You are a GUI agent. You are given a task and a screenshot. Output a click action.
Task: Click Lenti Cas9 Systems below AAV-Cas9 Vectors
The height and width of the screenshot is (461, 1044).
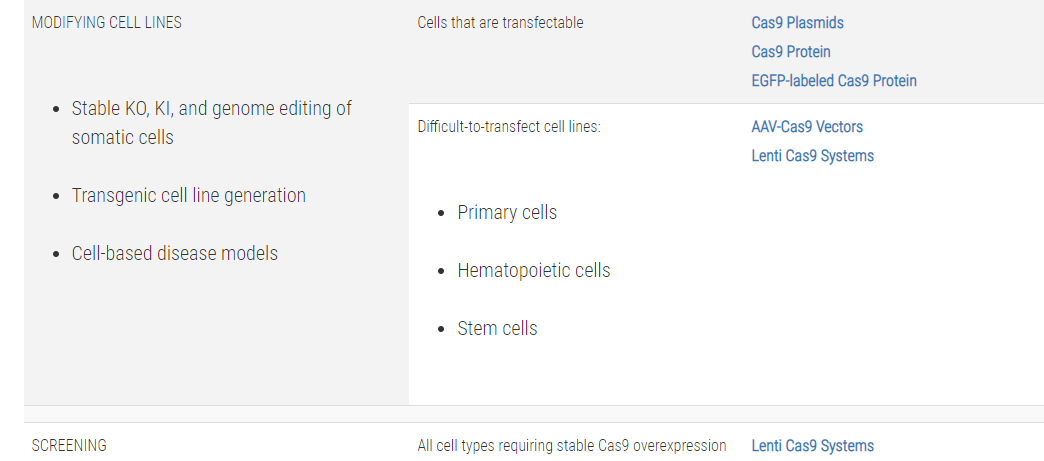point(812,156)
